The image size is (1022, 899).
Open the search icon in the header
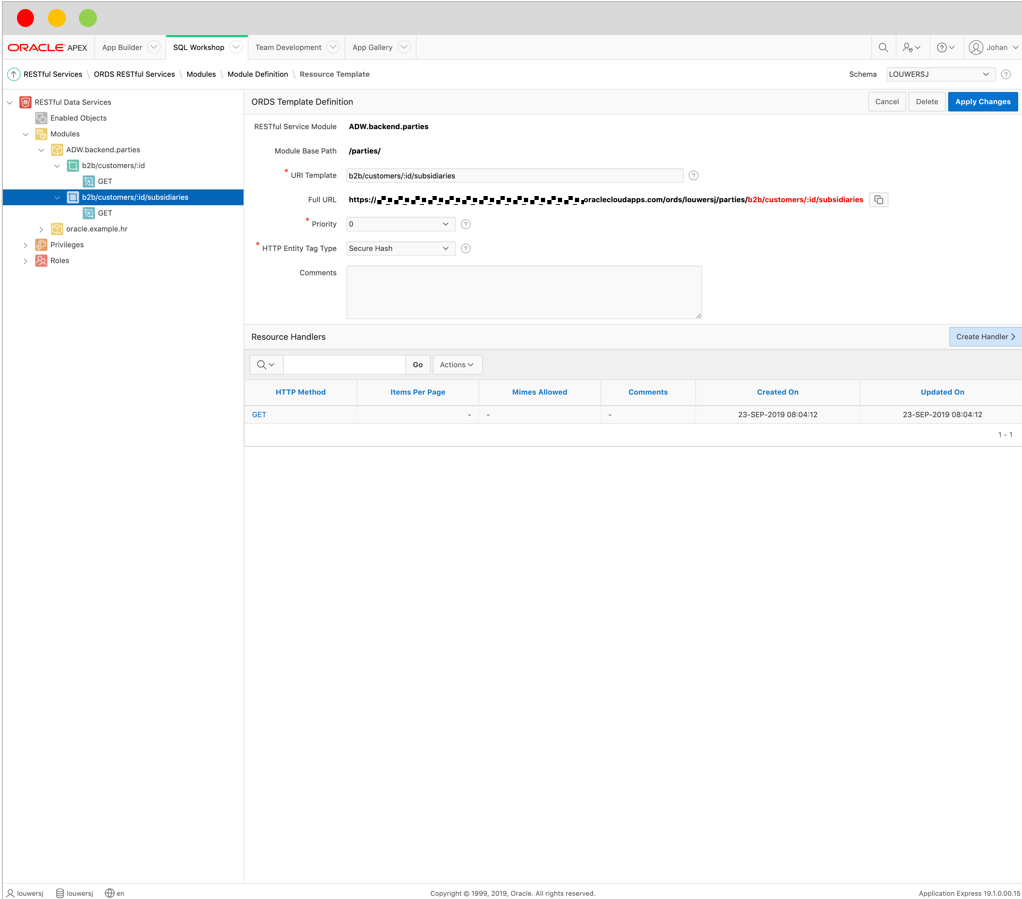pyautogui.click(x=883, y=47)
